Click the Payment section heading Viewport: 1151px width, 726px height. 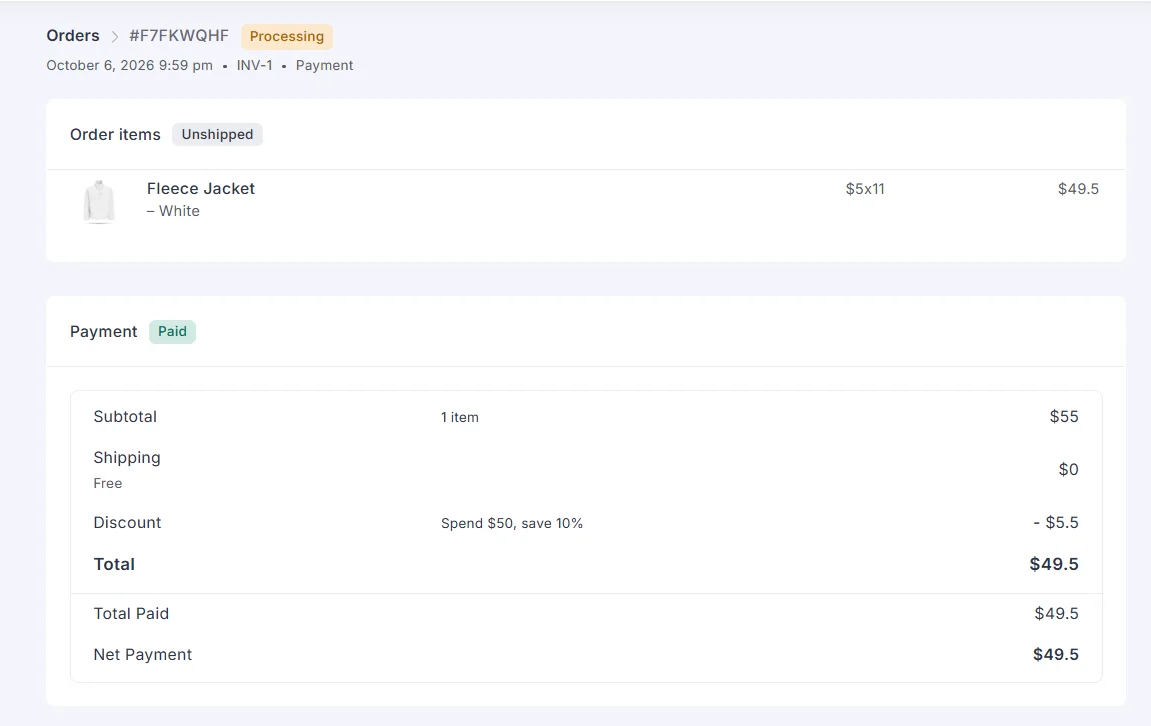[104, 332]
